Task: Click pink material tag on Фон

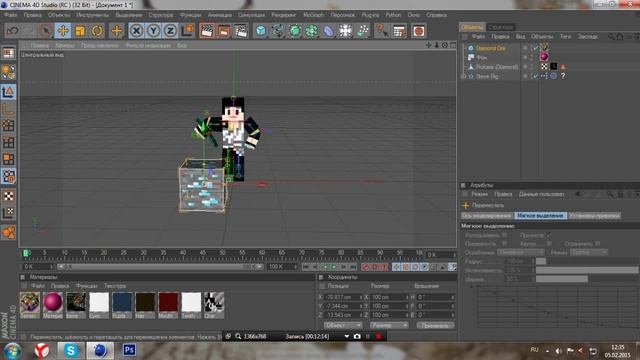Action: [x=544, y=57]
